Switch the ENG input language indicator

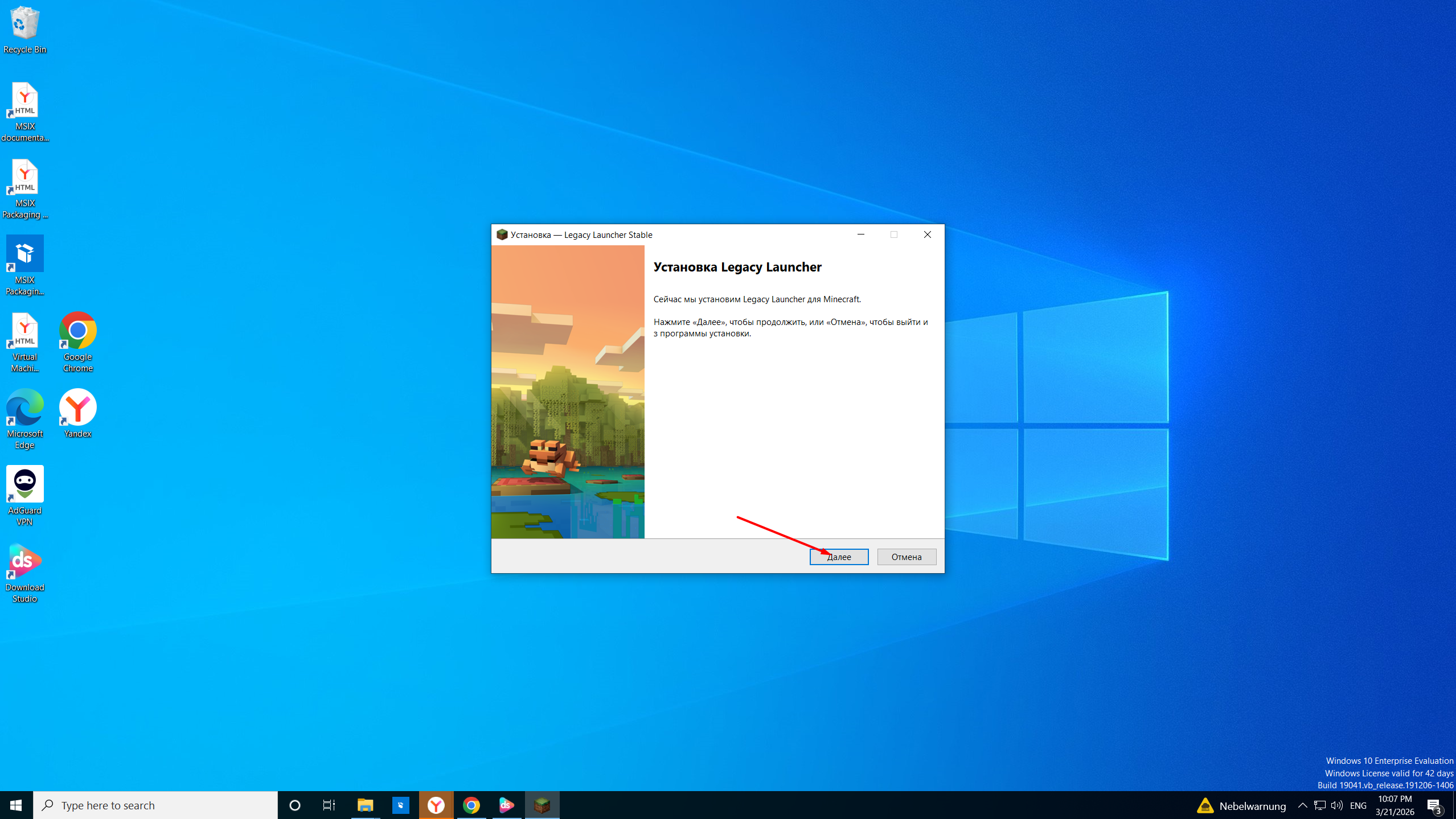pos(1358,805)
